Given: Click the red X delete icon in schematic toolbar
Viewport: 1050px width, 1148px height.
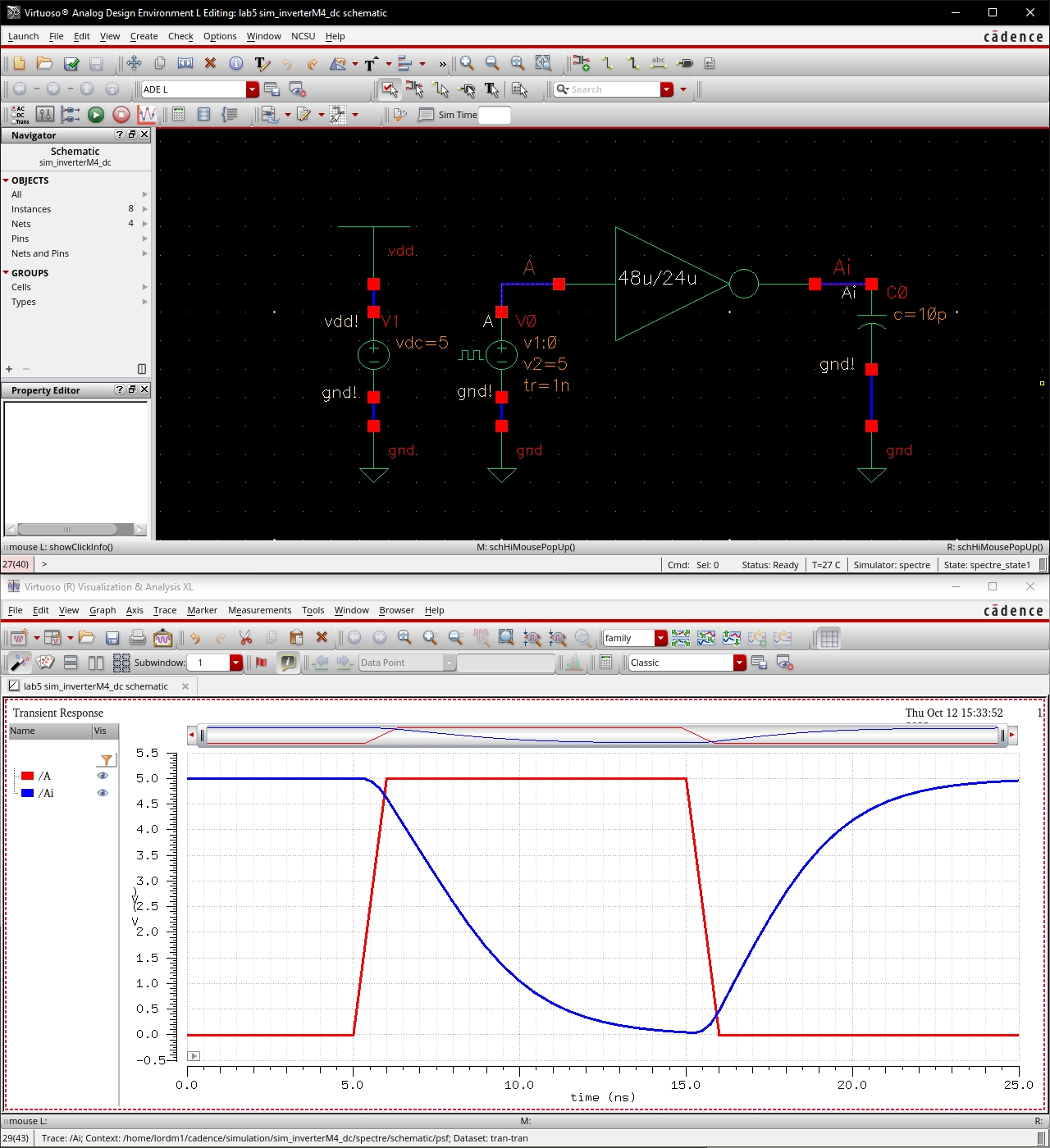Looking at the screenshot, I should (210, 63).
